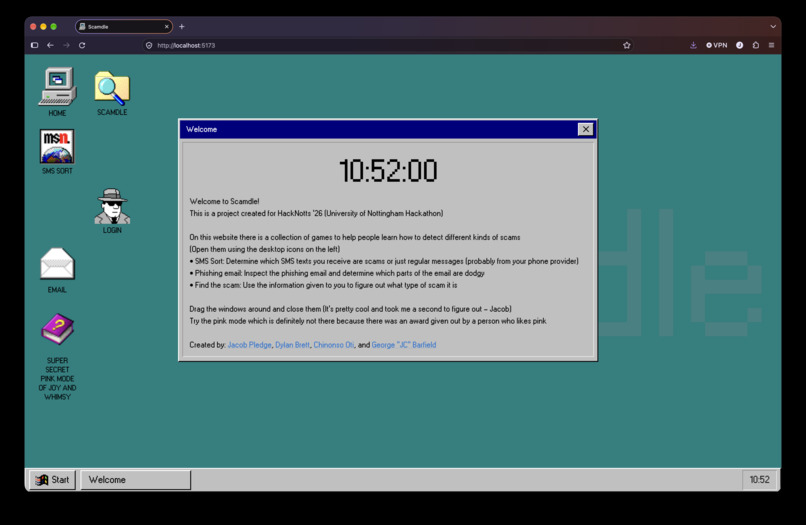Open a new tab with the plus button
806x525 pixels.
(x=181, y=26)
